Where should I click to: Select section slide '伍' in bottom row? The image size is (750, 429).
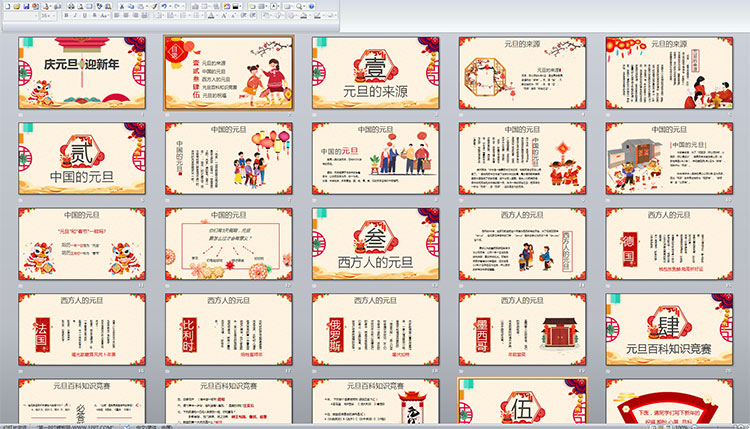(522, 402)
